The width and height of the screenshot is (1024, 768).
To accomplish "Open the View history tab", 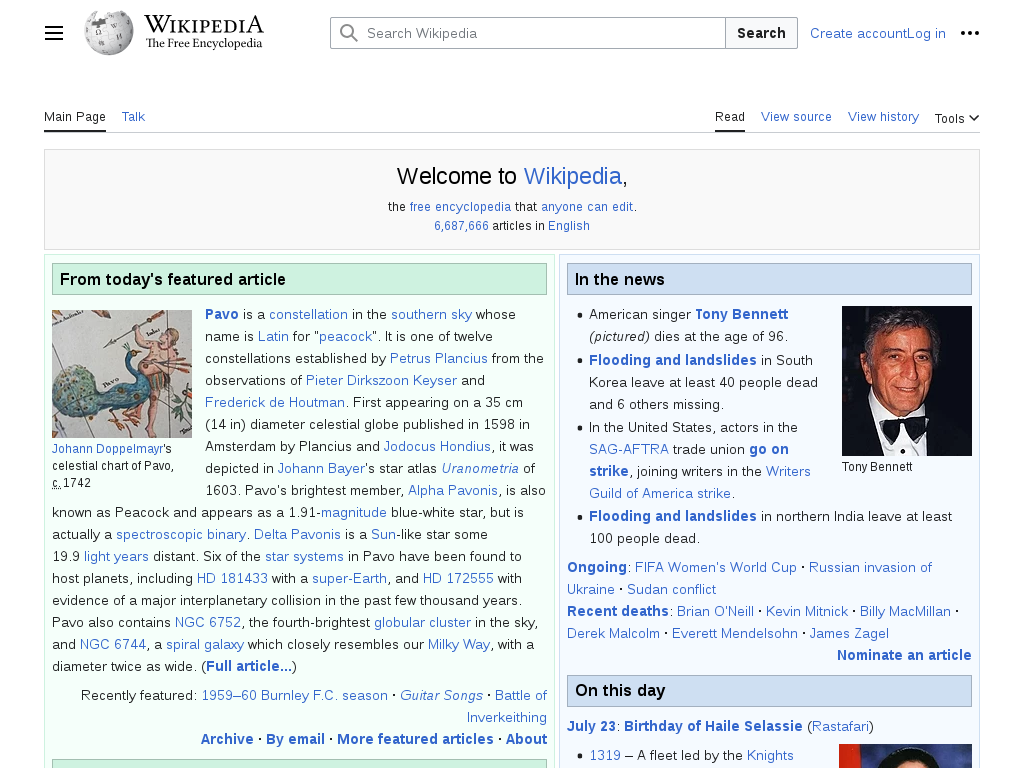I will coord(883,117).
